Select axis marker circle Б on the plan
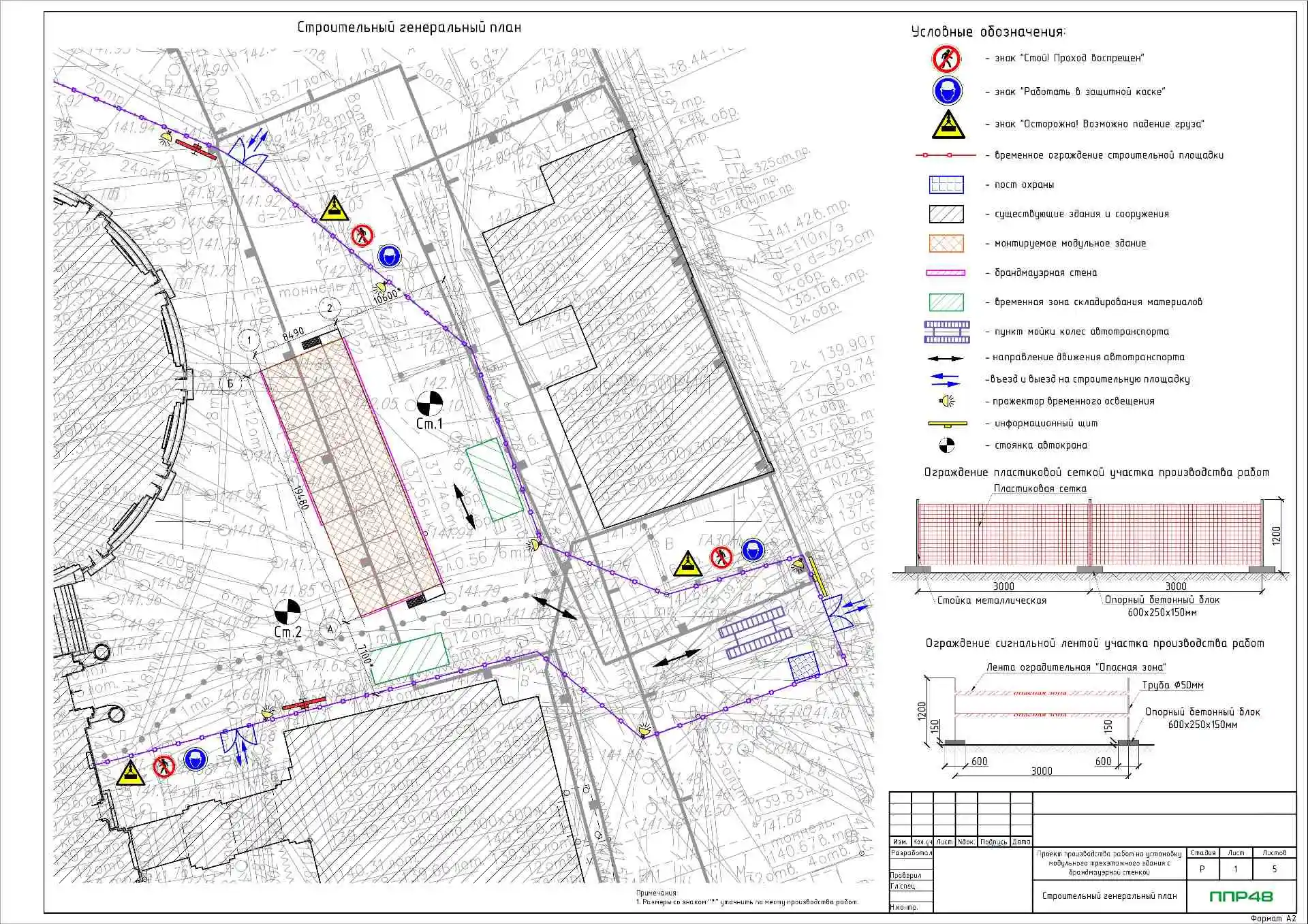This screenshot has width=1308, height=924. (230, 383)
